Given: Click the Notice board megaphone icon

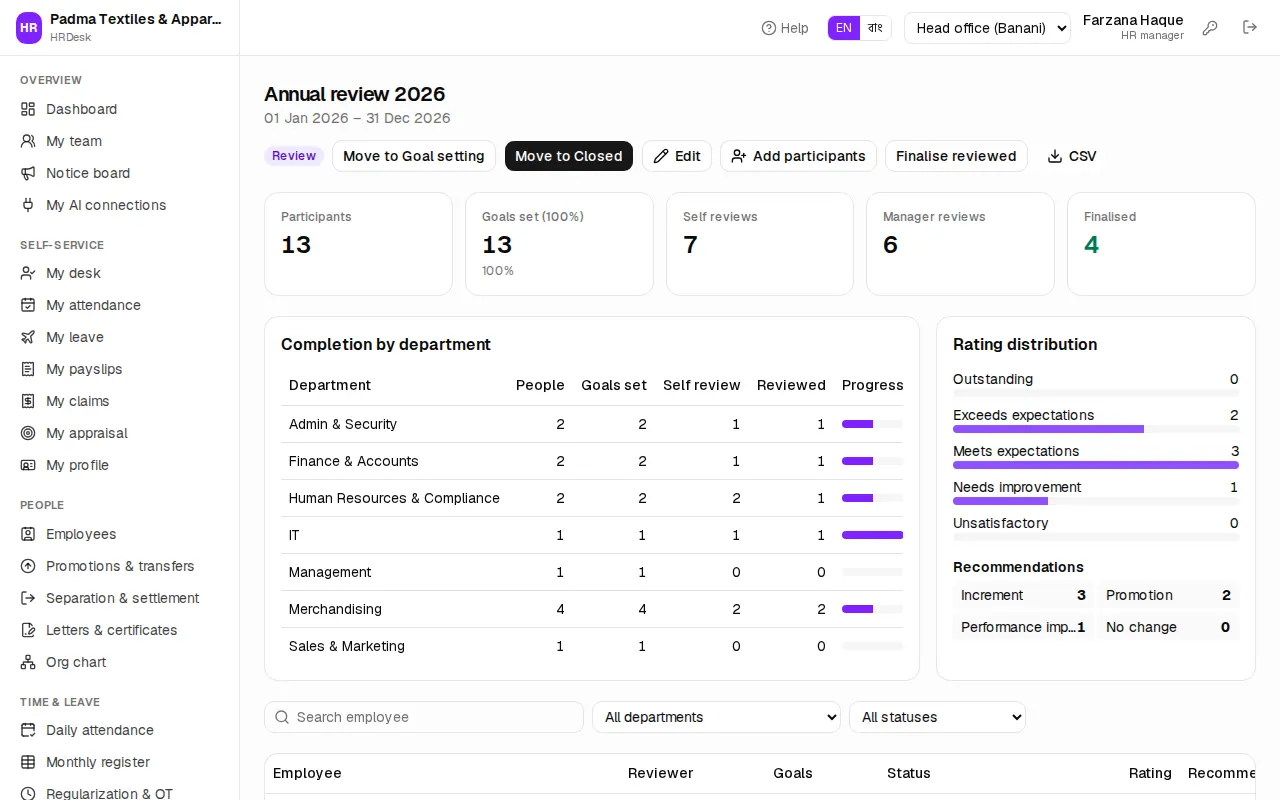Looking at the screenshot, I should [x=28, y=173].
